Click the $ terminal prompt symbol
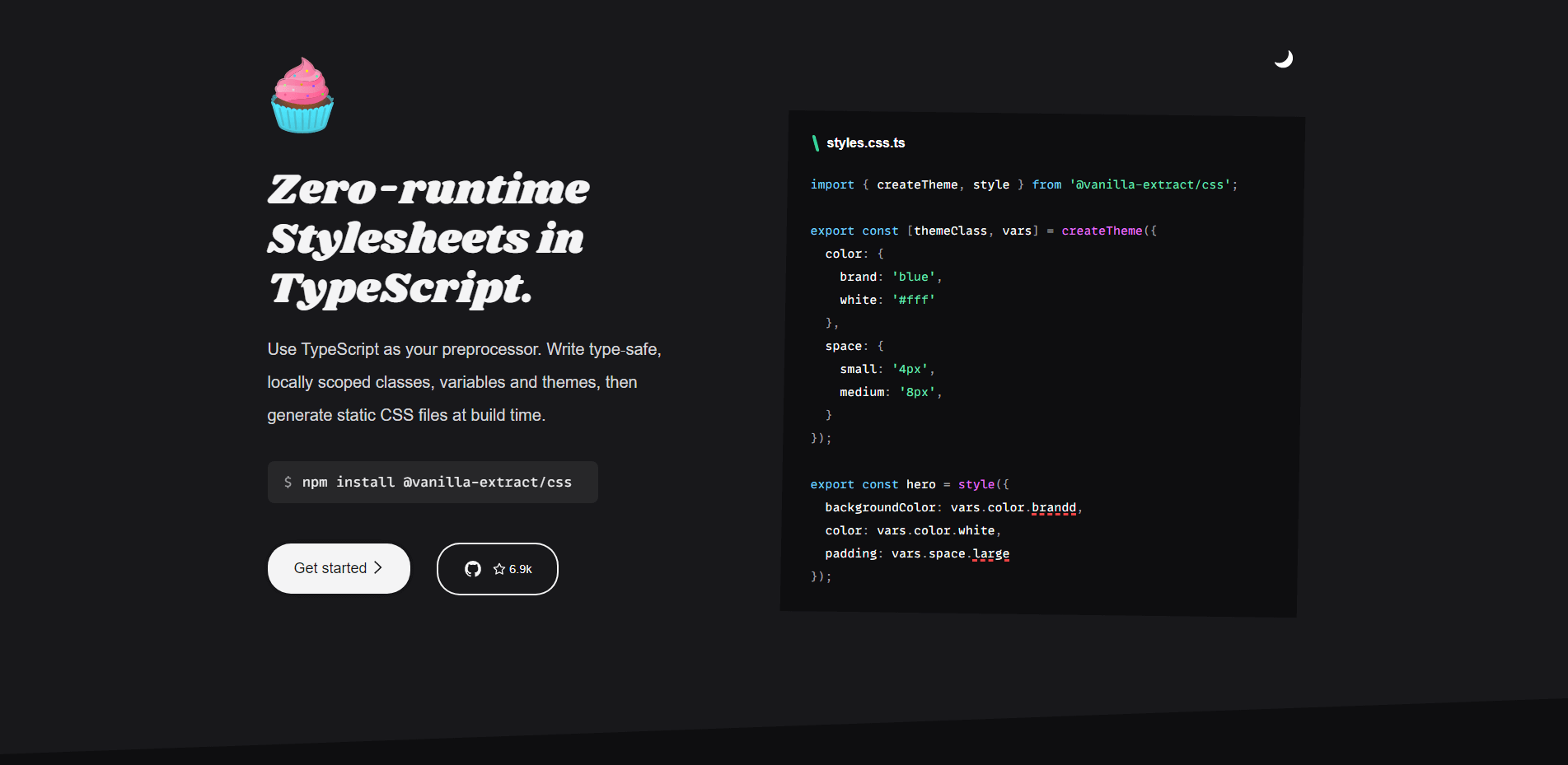Image resolution: width=1568 pixels, height=765 pixels. click(x=288, y=482)
